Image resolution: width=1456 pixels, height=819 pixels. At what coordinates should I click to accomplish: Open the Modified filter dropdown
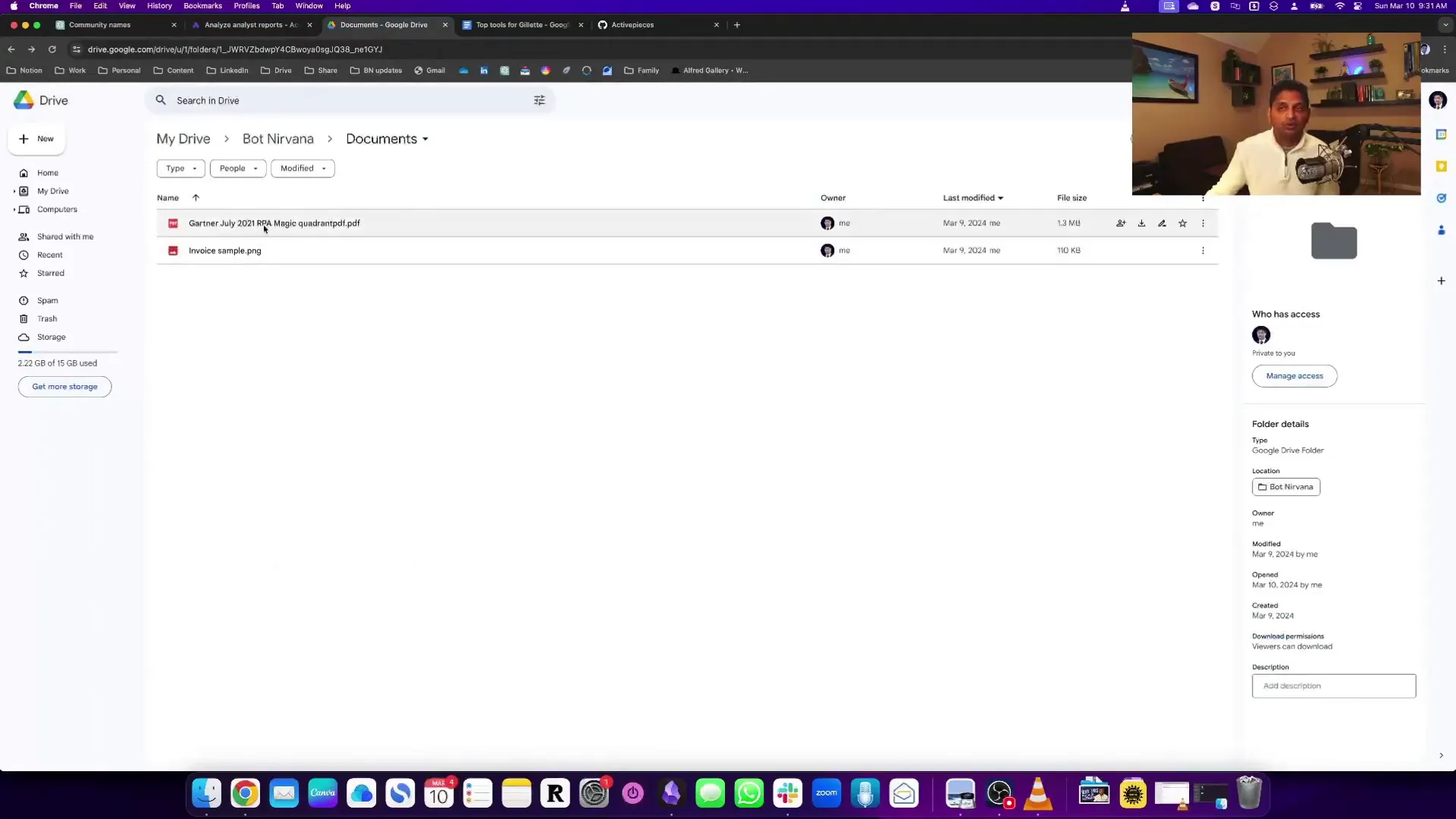303,168
